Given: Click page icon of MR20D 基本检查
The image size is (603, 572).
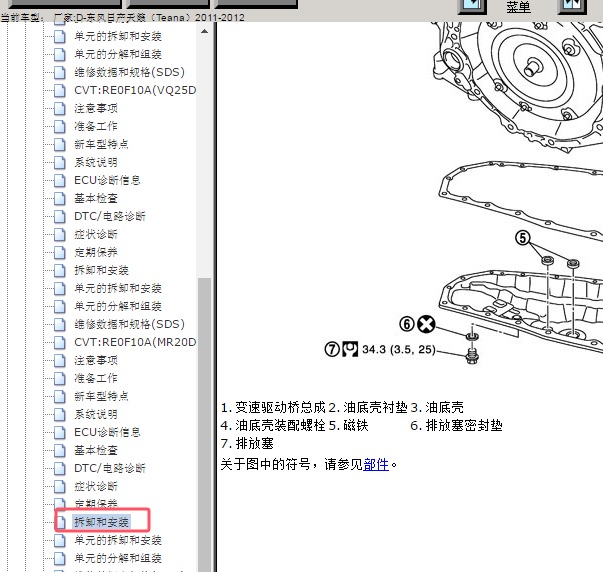Looking at the screenshot, I should click(60, 450).
